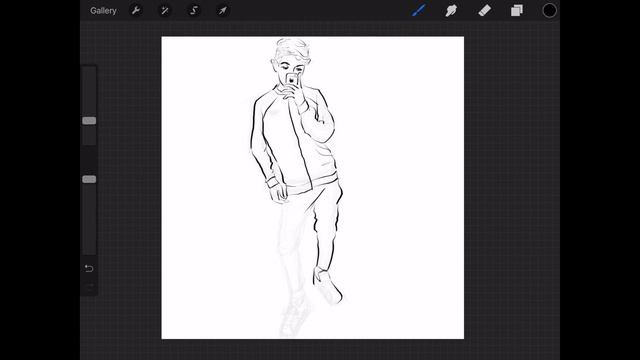Undo the last stroke with arrow
This screenshot has width=640, height=360.
[89, 268]
